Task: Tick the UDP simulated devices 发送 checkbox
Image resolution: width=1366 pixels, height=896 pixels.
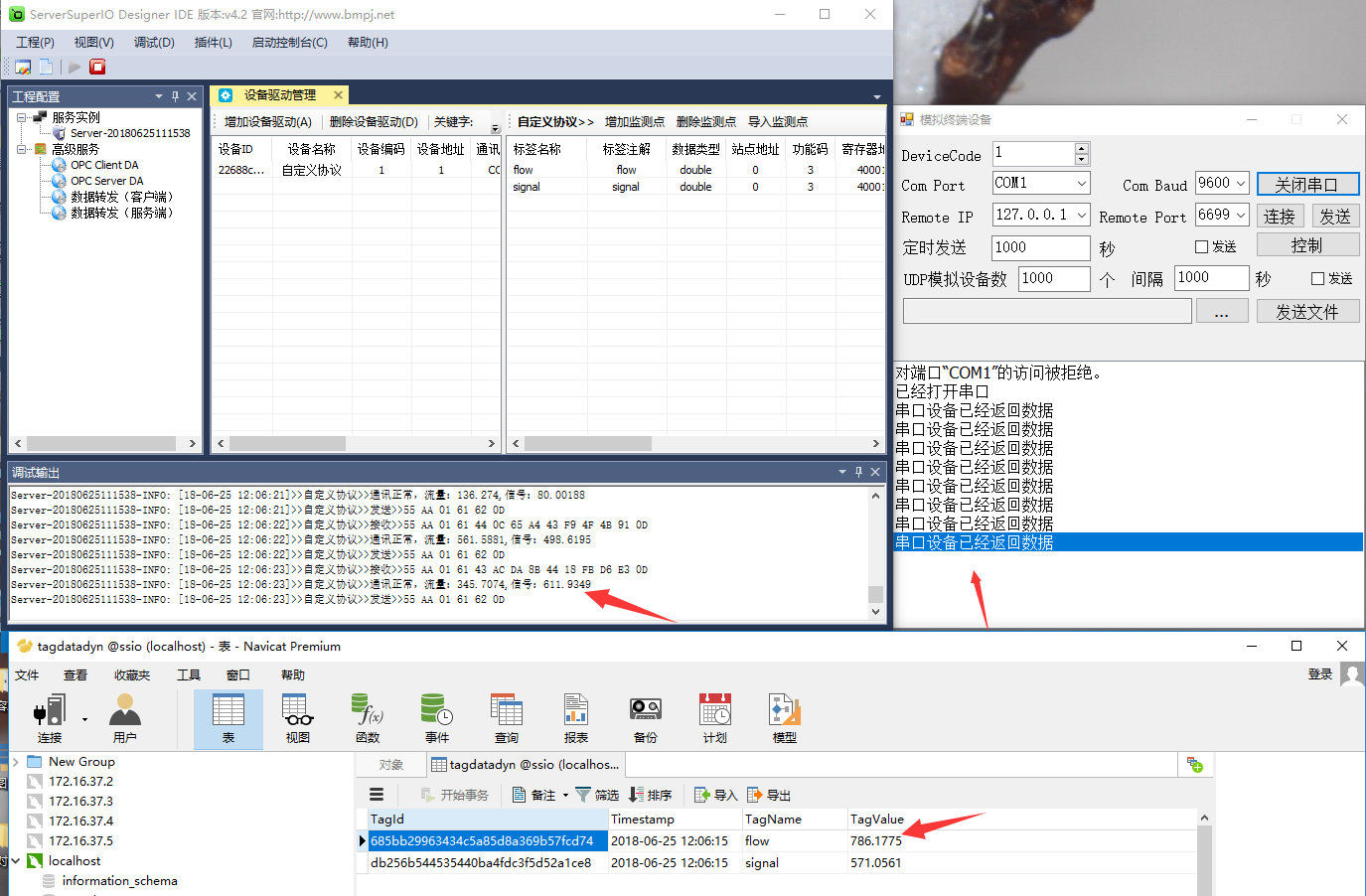Action: pos(1317,279)
